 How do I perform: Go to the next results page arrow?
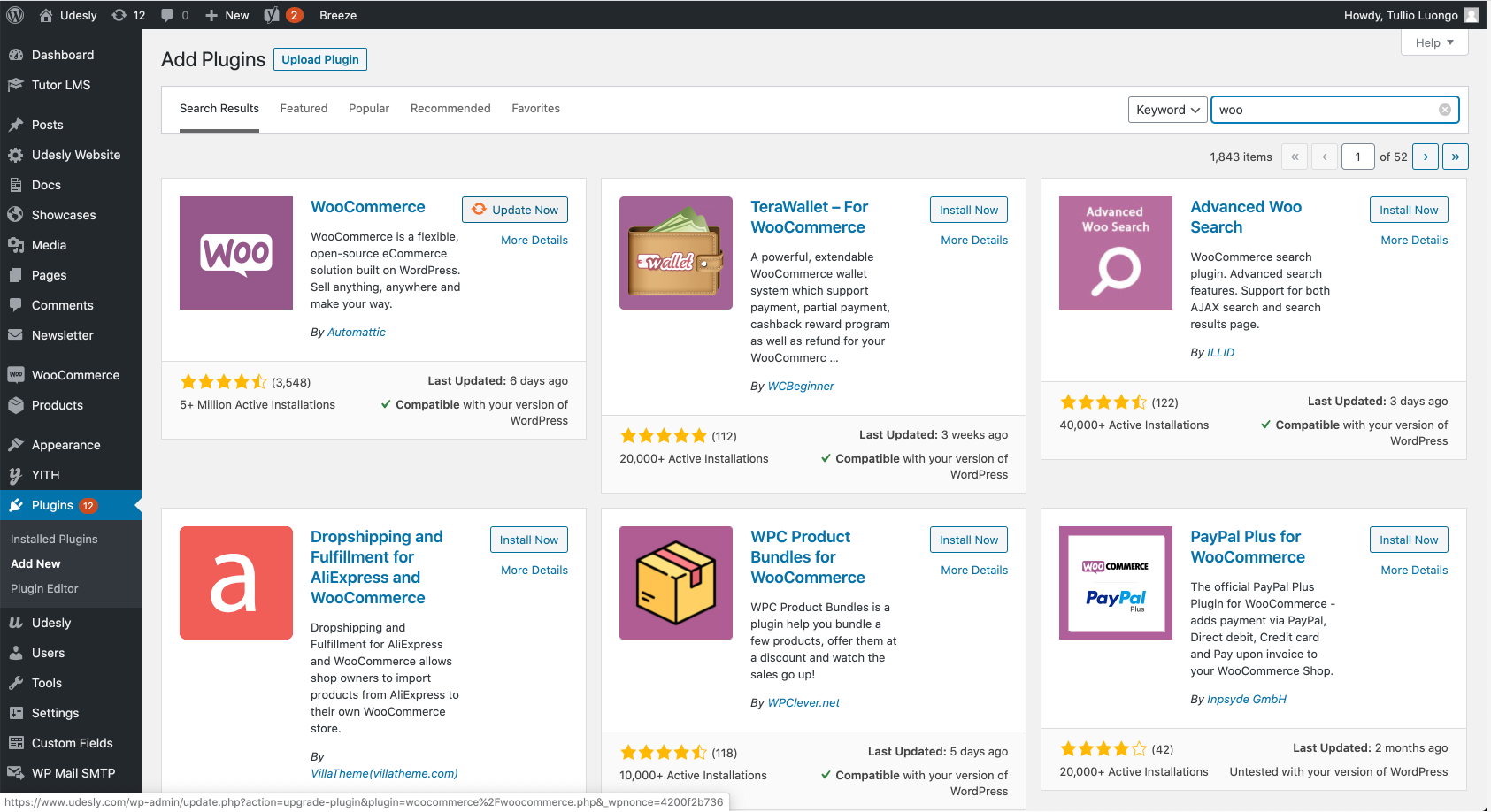[x=1425, y=157]
